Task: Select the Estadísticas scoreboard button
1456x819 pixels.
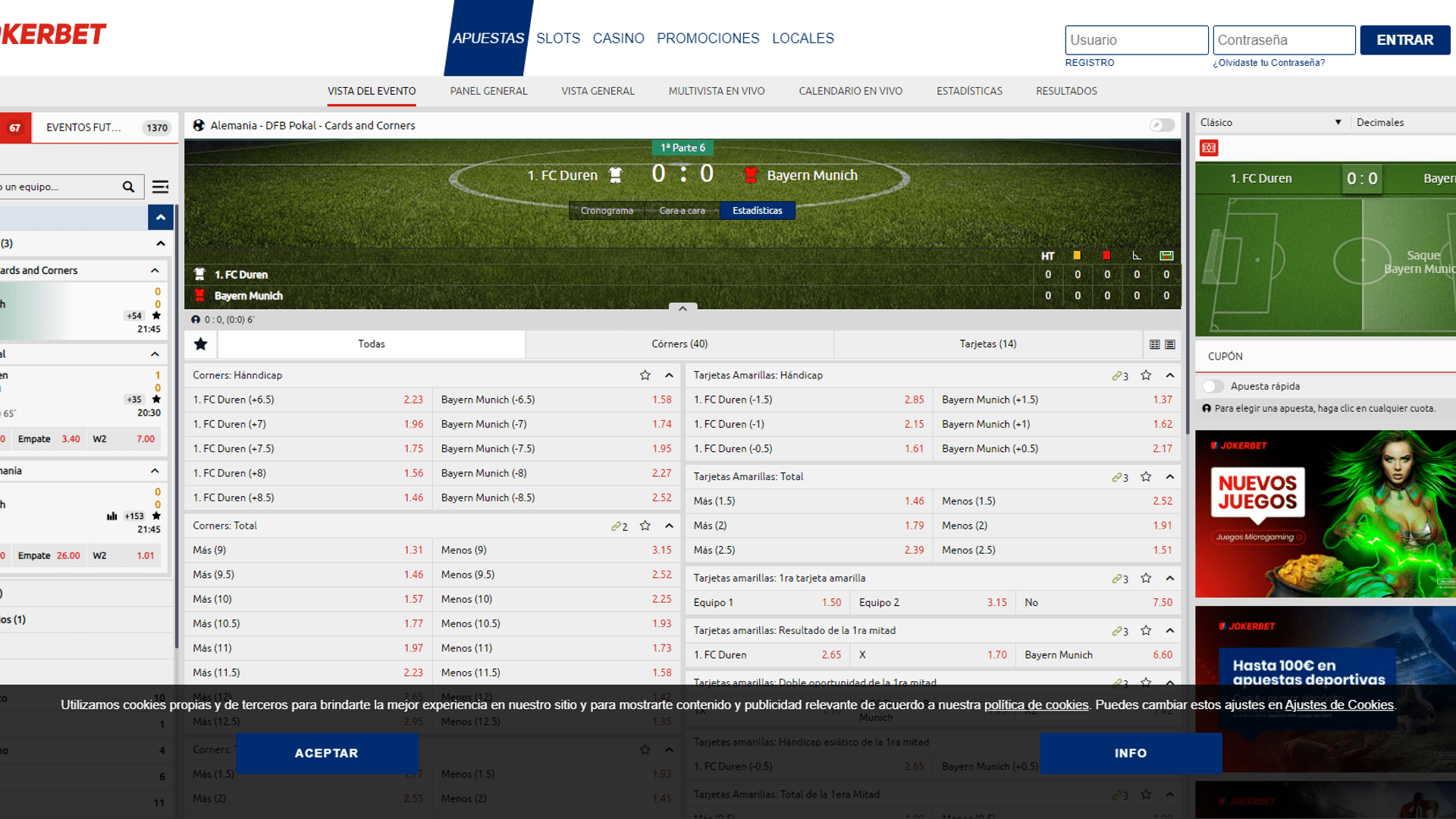Action: coord(757,211)
